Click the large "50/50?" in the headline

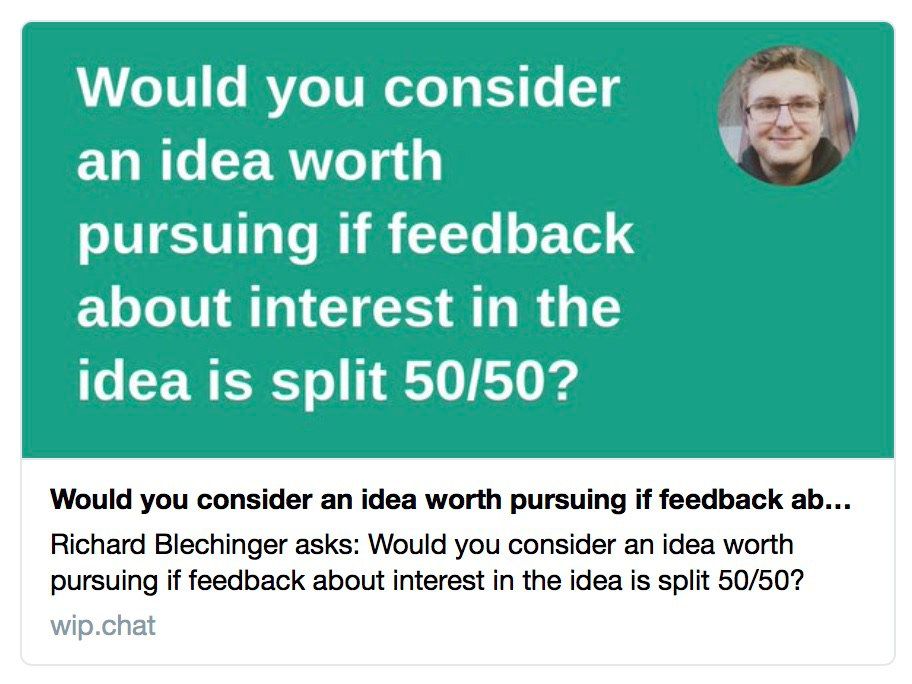[492, 382]
